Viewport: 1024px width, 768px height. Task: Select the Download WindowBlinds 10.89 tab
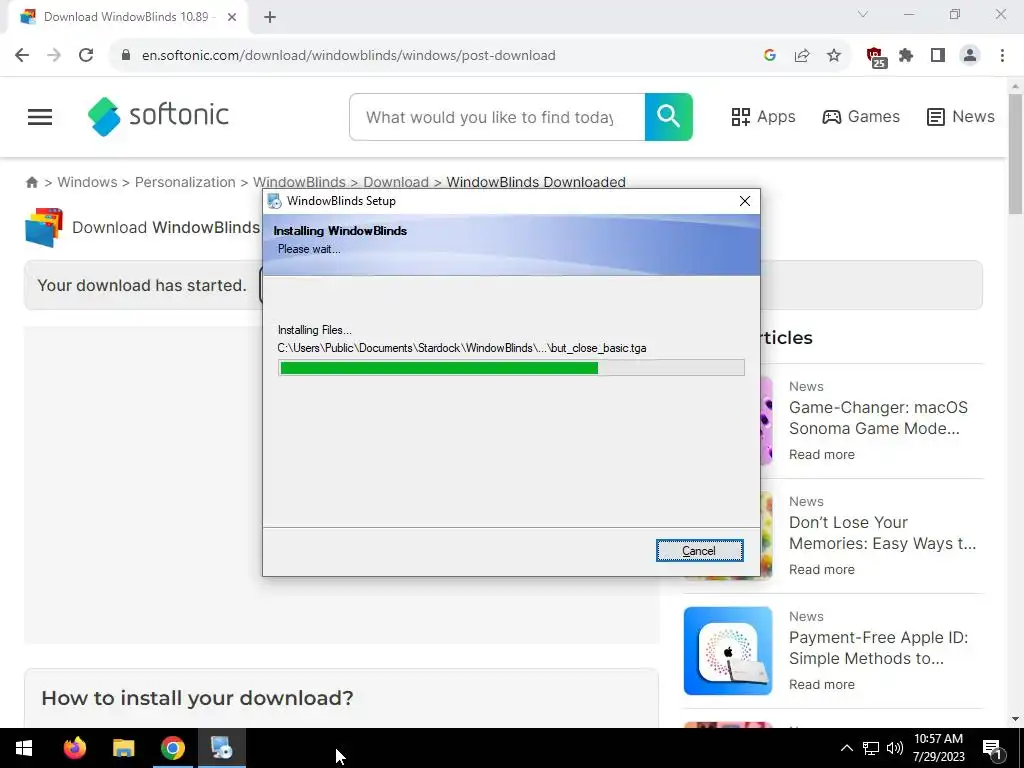[x=127, y=17]
